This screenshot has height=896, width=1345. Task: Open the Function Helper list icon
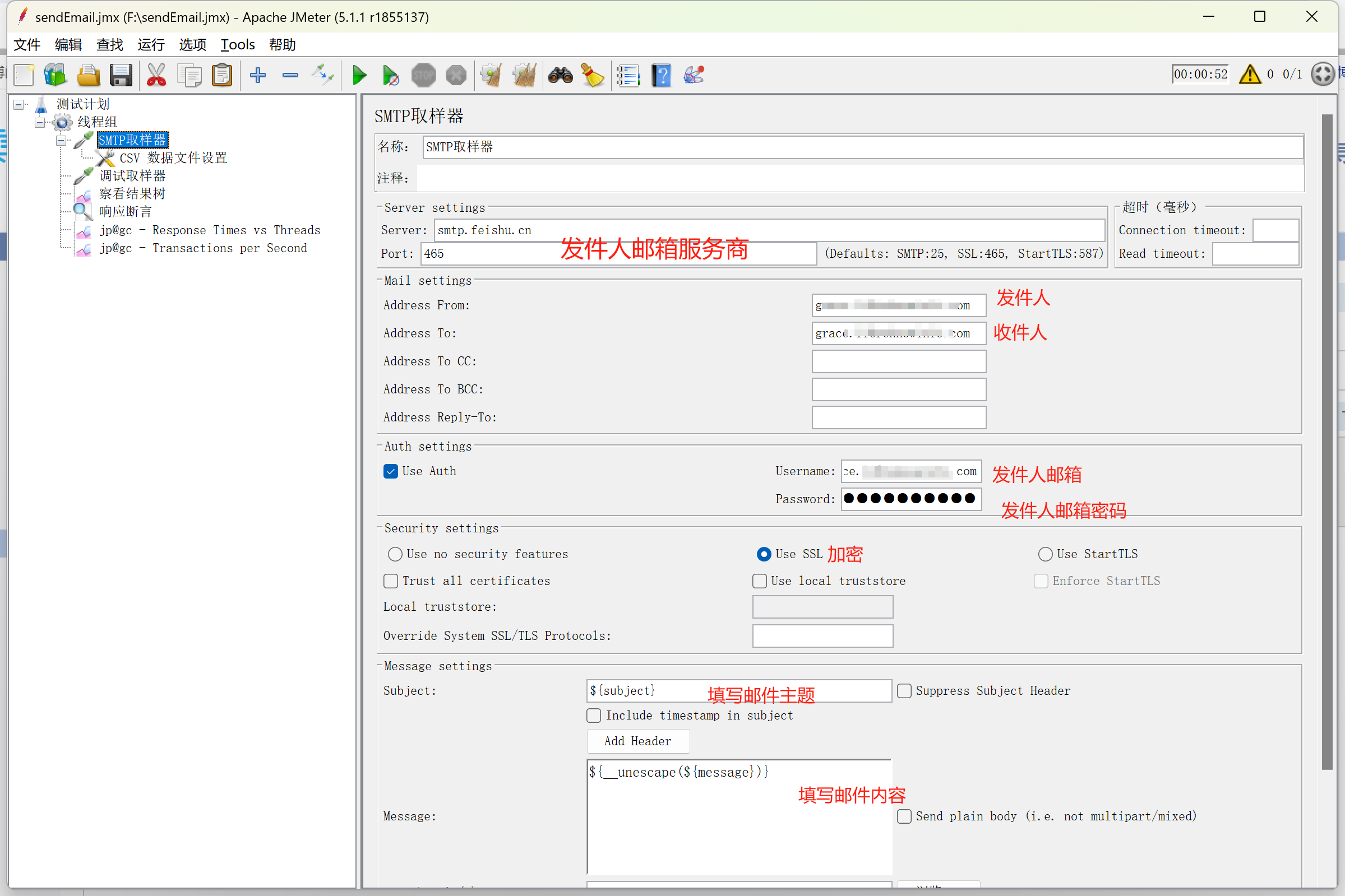[x=627, y=75]
